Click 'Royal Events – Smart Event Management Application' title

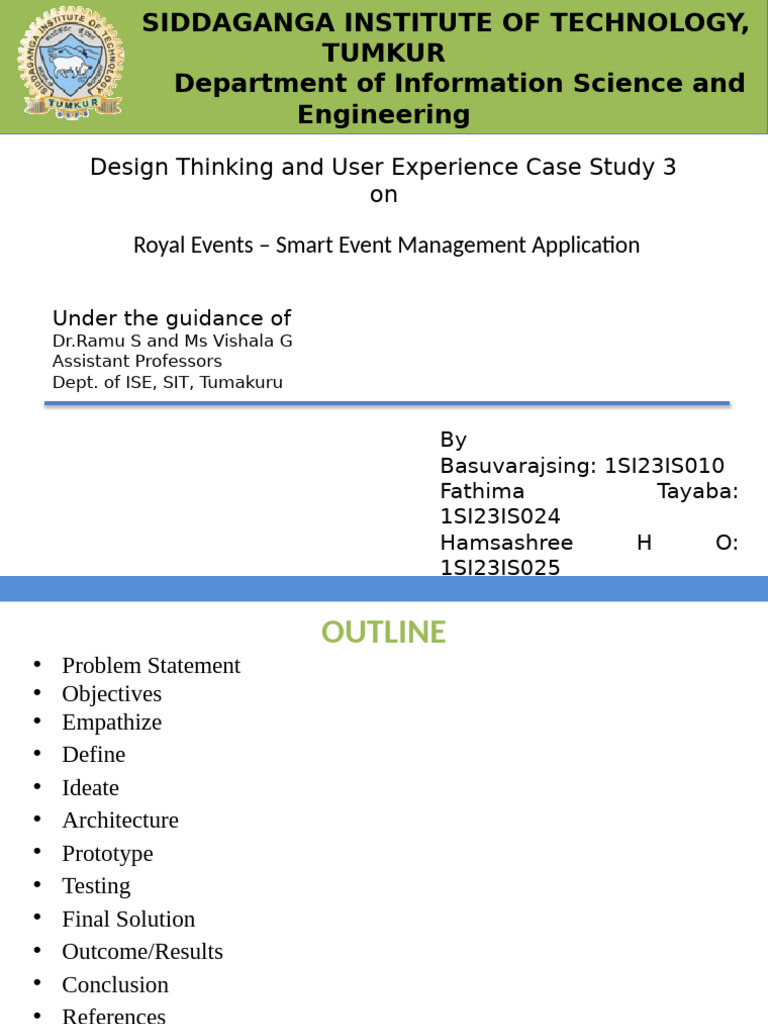tap(387, 246)
